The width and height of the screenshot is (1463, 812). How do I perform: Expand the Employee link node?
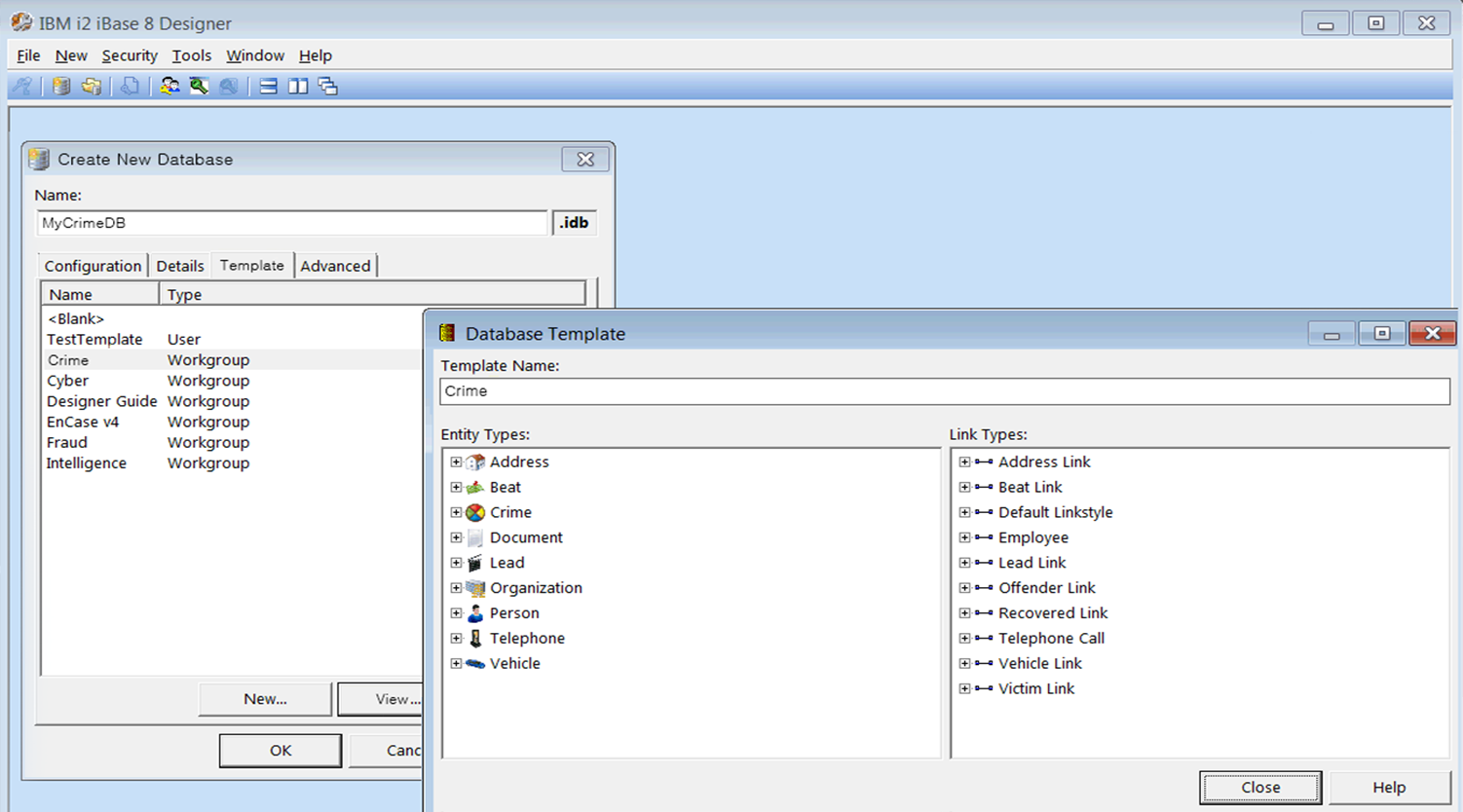click(x=964, y=537)
